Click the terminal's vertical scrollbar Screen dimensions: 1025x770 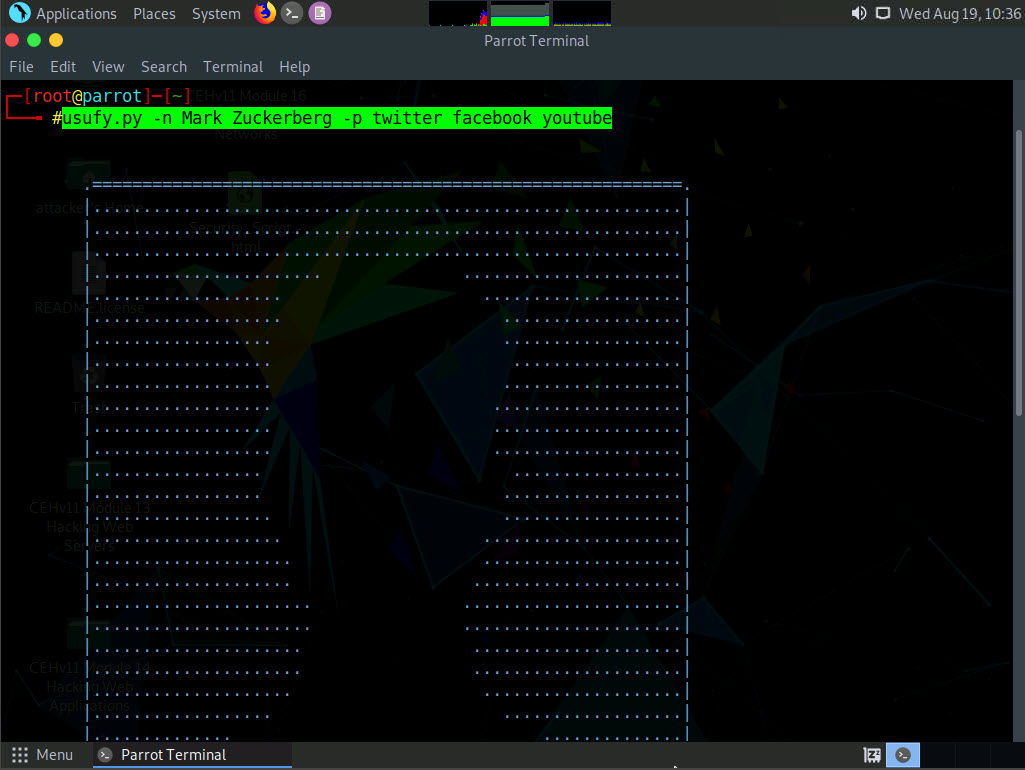point(1018,273)
